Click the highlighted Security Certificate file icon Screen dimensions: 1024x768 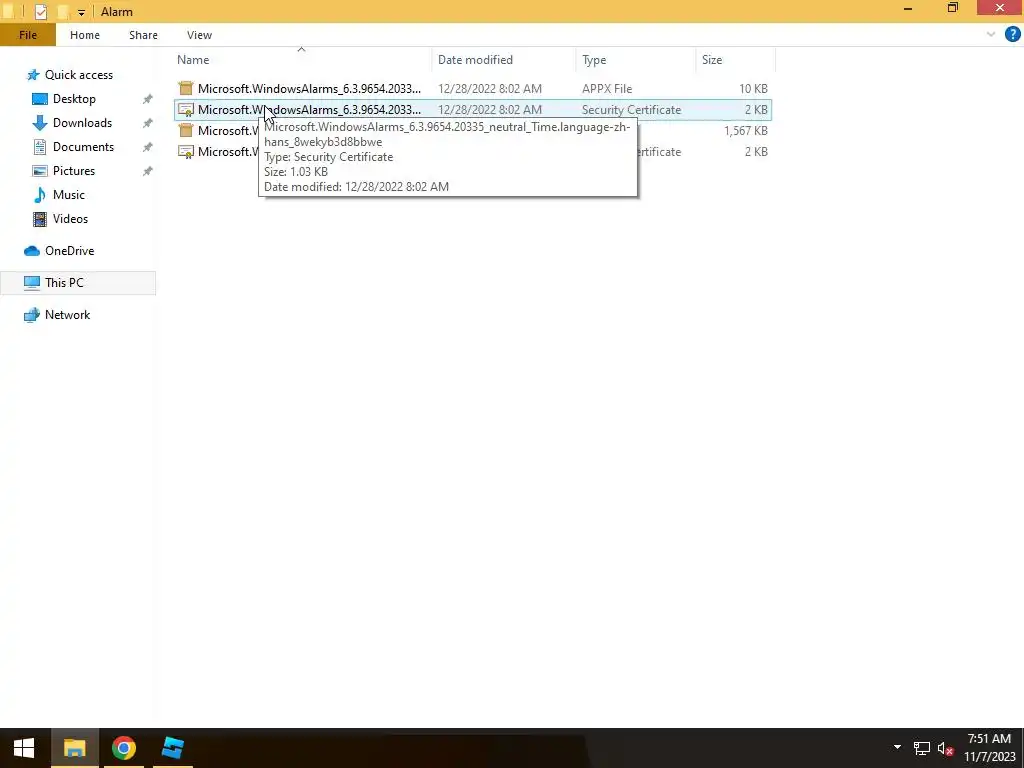(186, 109)
